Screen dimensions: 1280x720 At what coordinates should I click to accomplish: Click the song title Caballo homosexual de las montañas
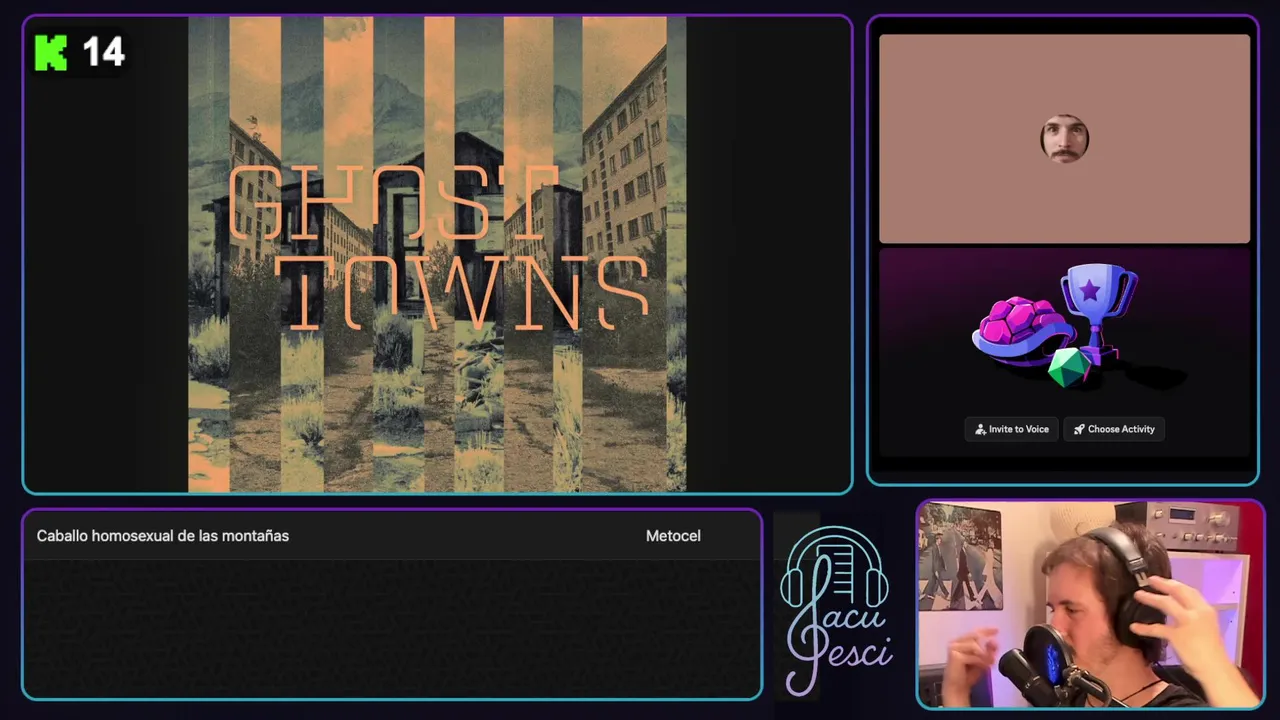(163, 536)
